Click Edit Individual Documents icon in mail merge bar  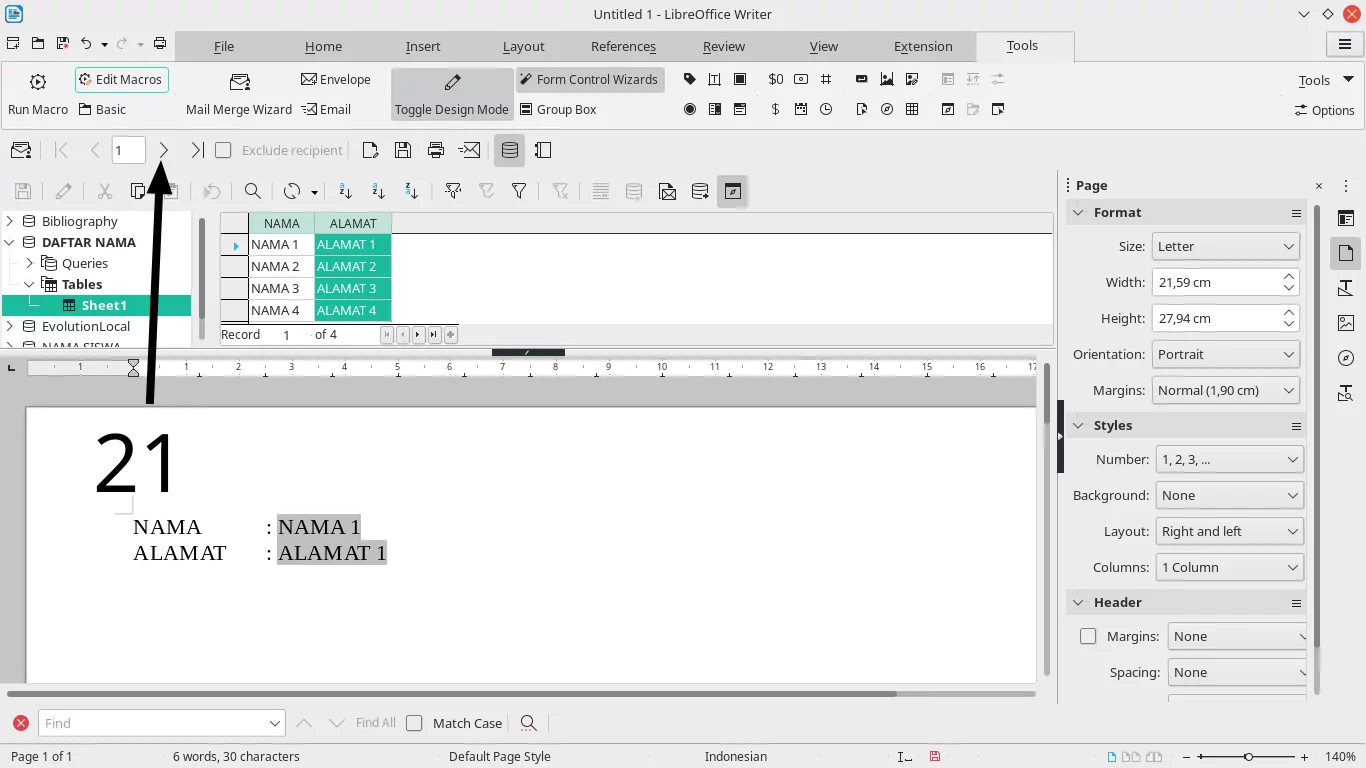click(x=370, y=150)
